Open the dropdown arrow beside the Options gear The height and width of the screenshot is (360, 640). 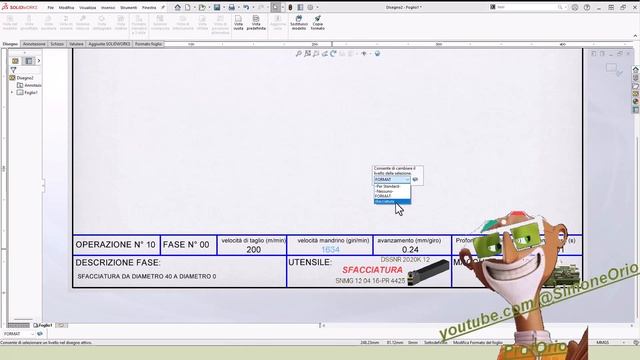[317, 7]
